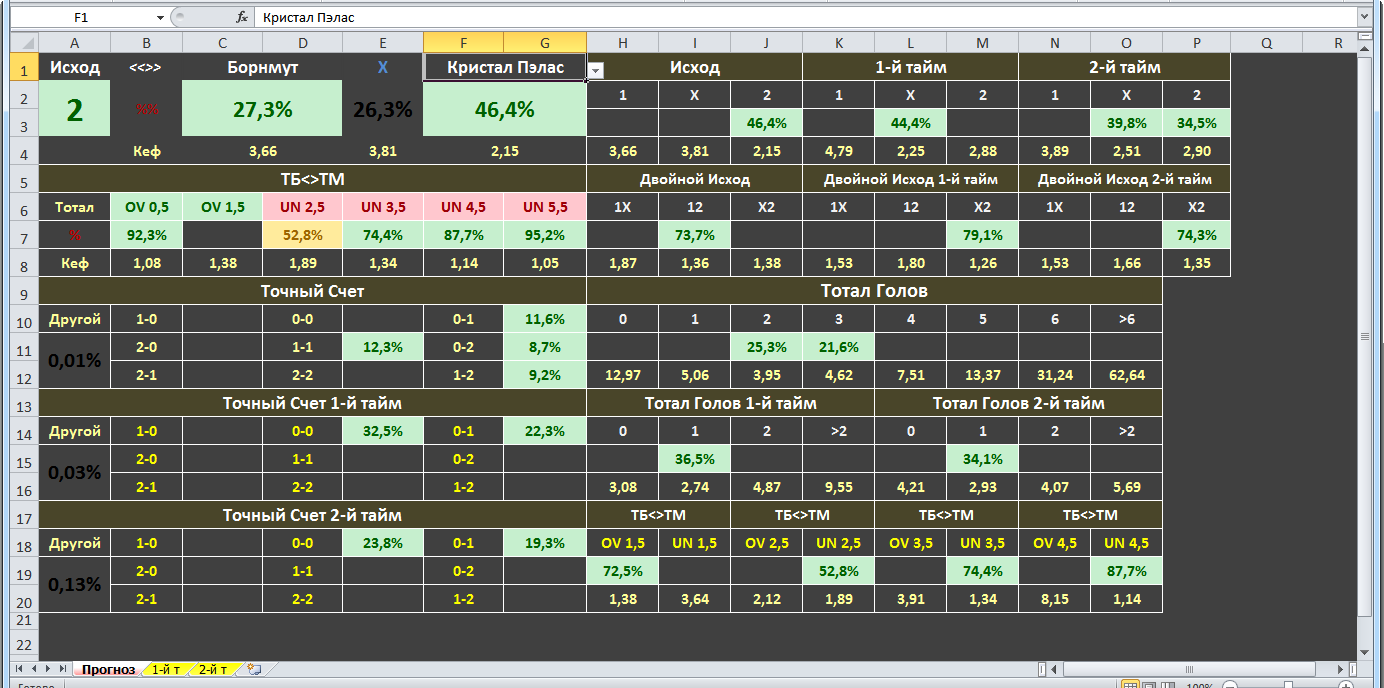Select column A header
Image resolution: width=1384 pixels, height=688 pixels.
point(75,42)
